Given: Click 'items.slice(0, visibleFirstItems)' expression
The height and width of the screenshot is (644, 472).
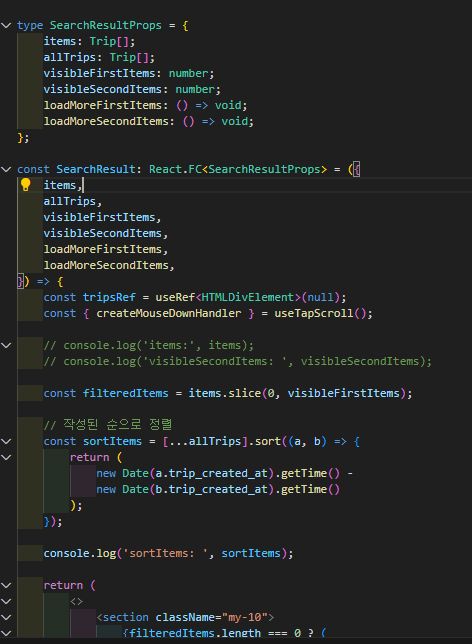Looking at the screenshot, I should (x=297, y=393).
